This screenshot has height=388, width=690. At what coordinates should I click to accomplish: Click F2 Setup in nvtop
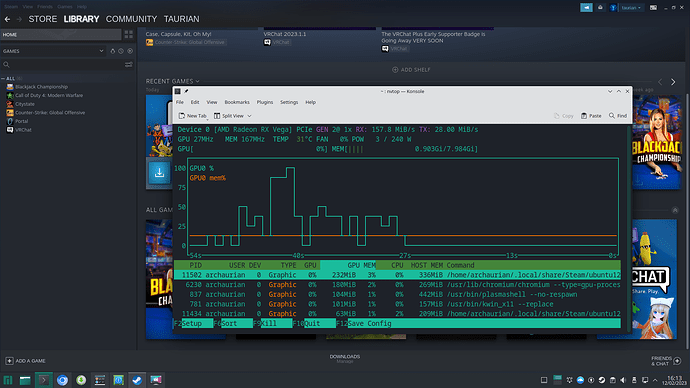pos(193,323)
